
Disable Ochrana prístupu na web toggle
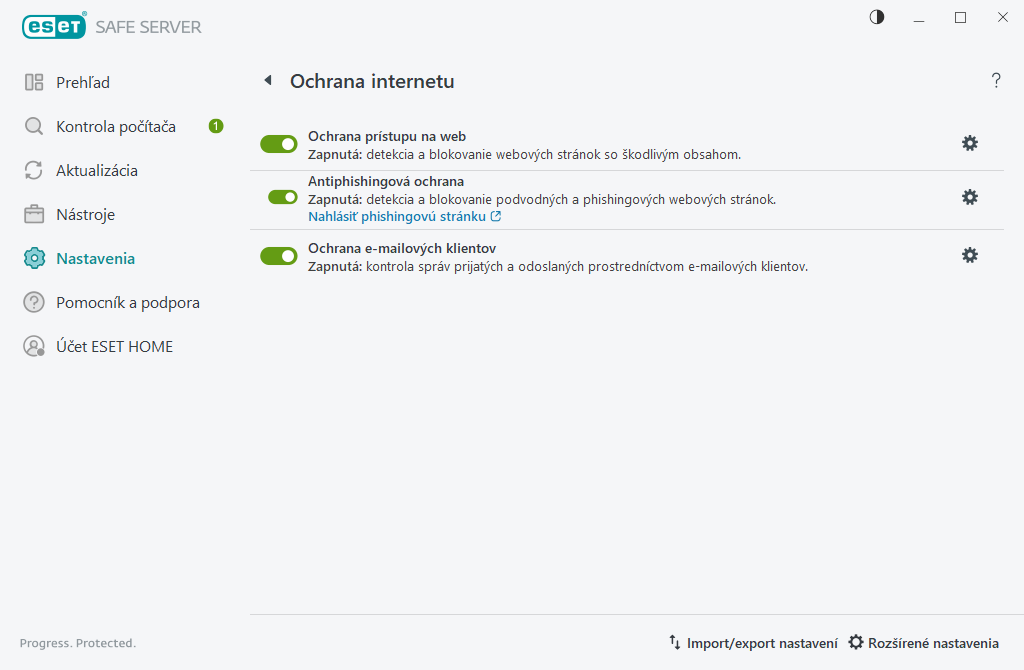click(279, 145)
